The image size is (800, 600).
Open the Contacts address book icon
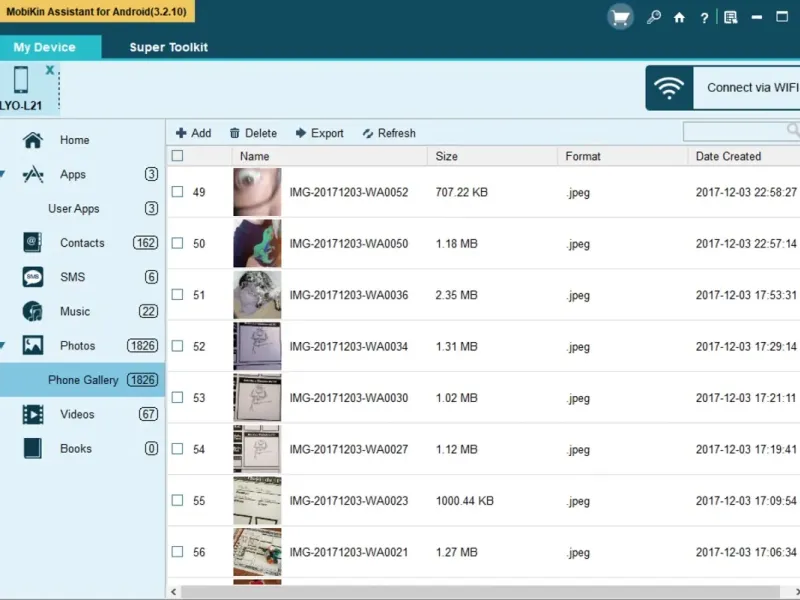click(33, 242)
